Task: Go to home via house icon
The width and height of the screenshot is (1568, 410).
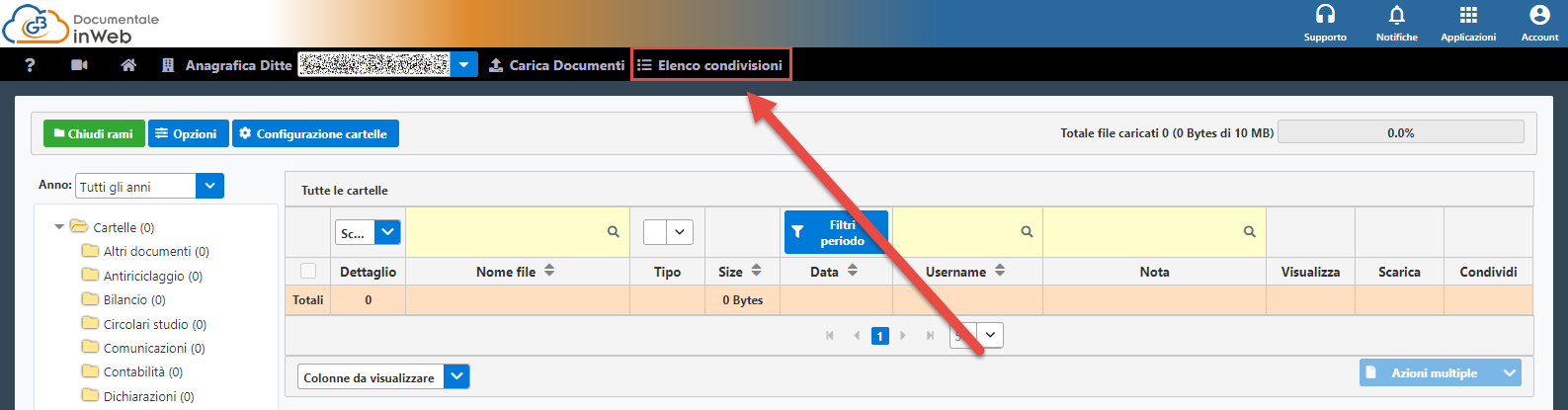Action: click(x=128, y=65)
